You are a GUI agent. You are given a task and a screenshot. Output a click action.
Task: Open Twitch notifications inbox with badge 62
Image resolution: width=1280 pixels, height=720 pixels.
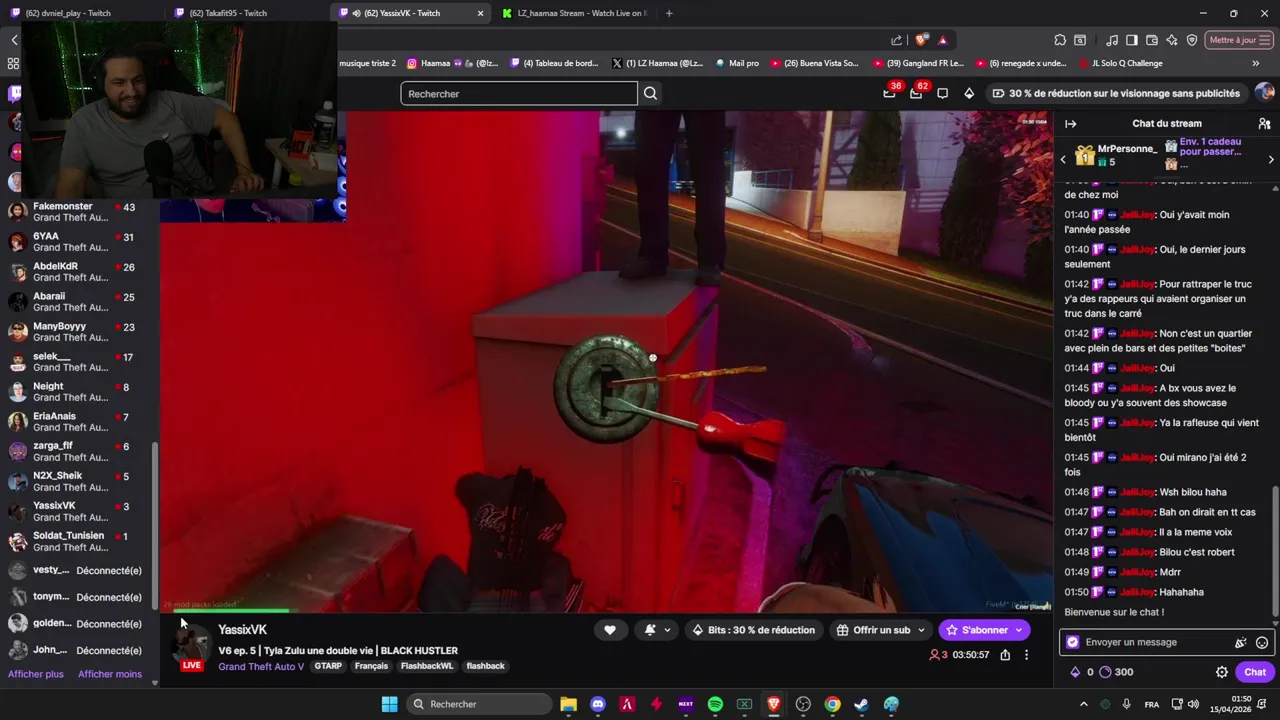coord(916,93)
